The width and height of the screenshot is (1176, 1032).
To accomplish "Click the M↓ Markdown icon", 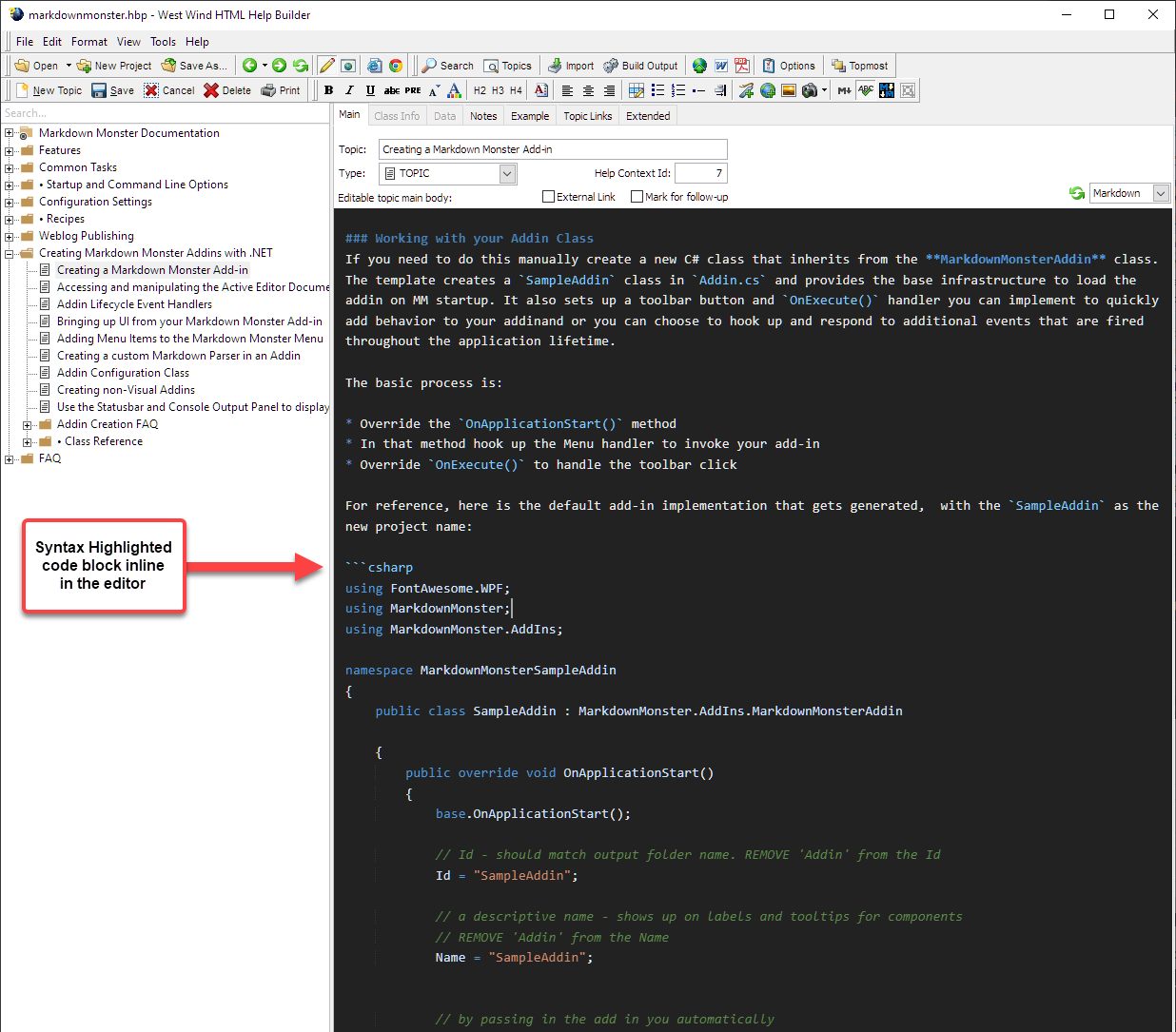I will [844, 90].
